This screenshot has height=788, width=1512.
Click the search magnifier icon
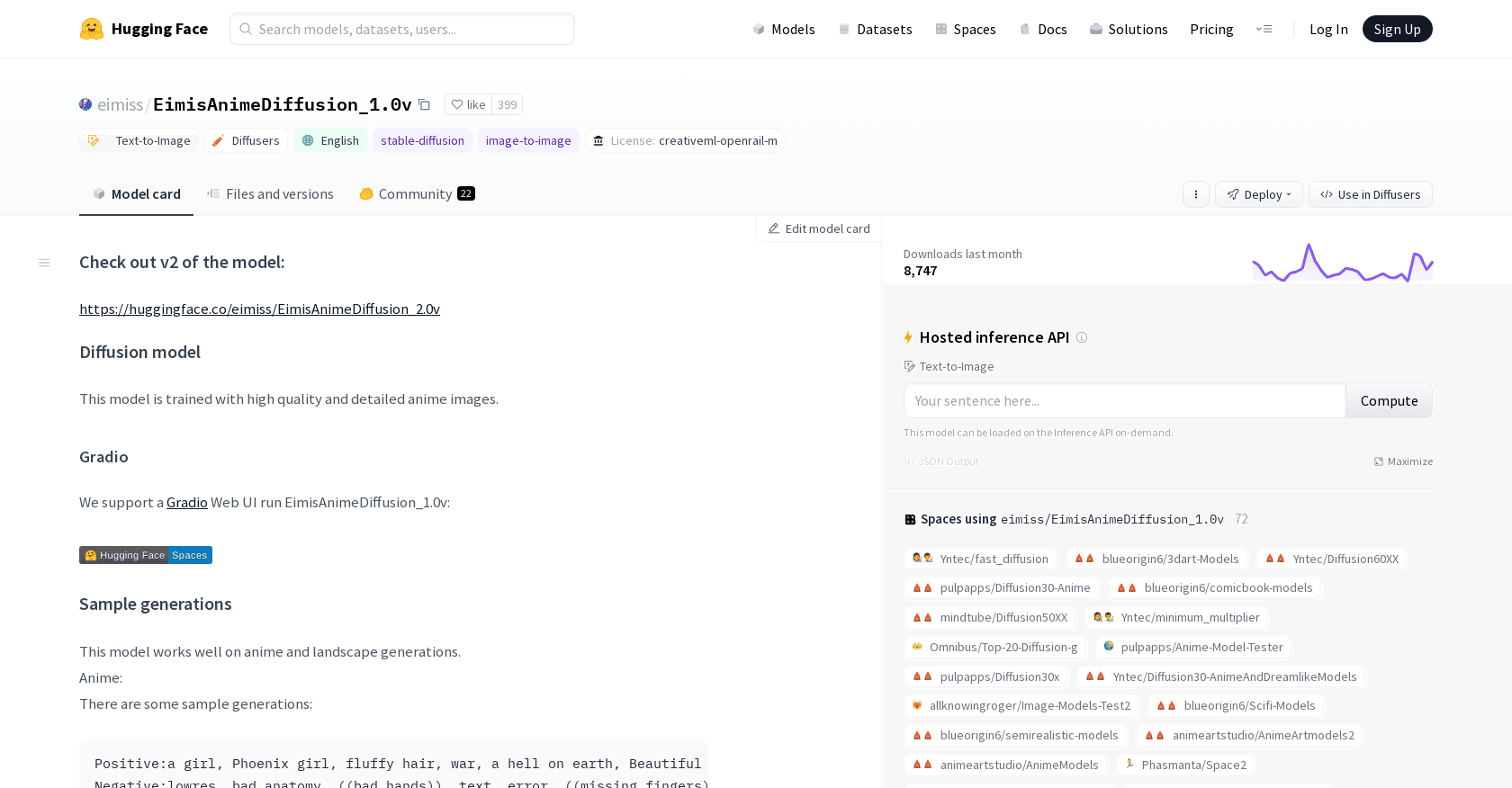246,29
